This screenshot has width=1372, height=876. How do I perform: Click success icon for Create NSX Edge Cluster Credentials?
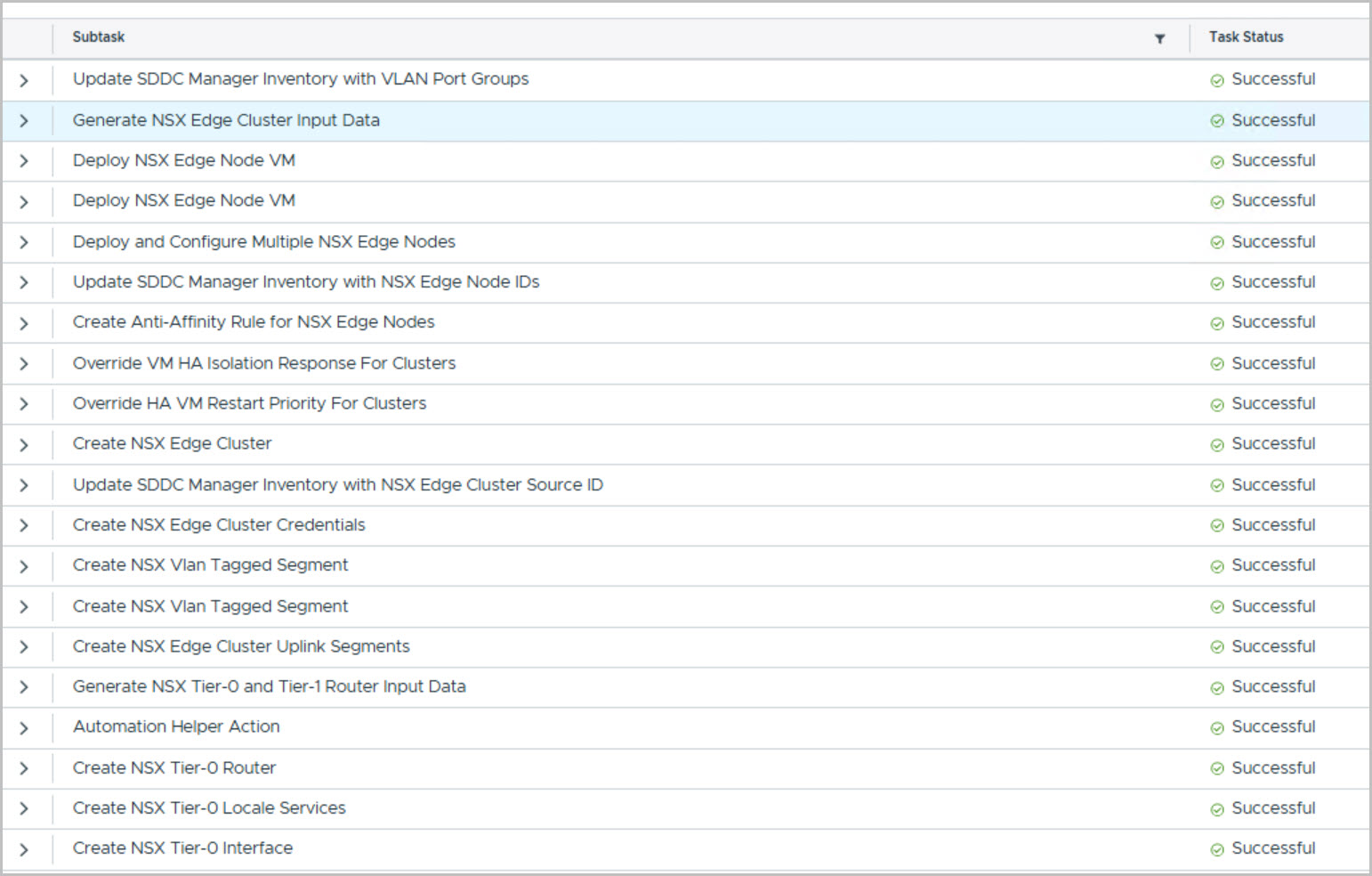pos(1216,526)
